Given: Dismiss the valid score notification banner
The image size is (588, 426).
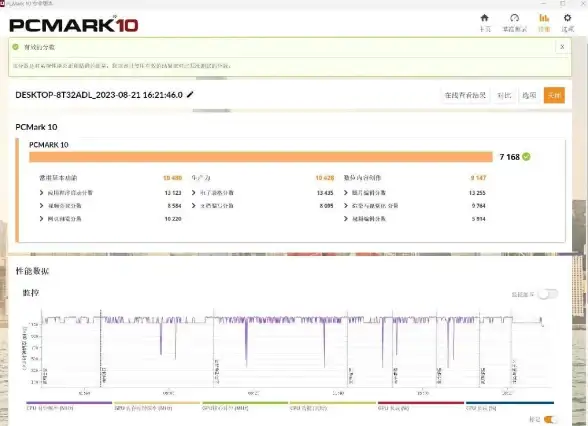Looking at the screenshot, I should [562, 47].
